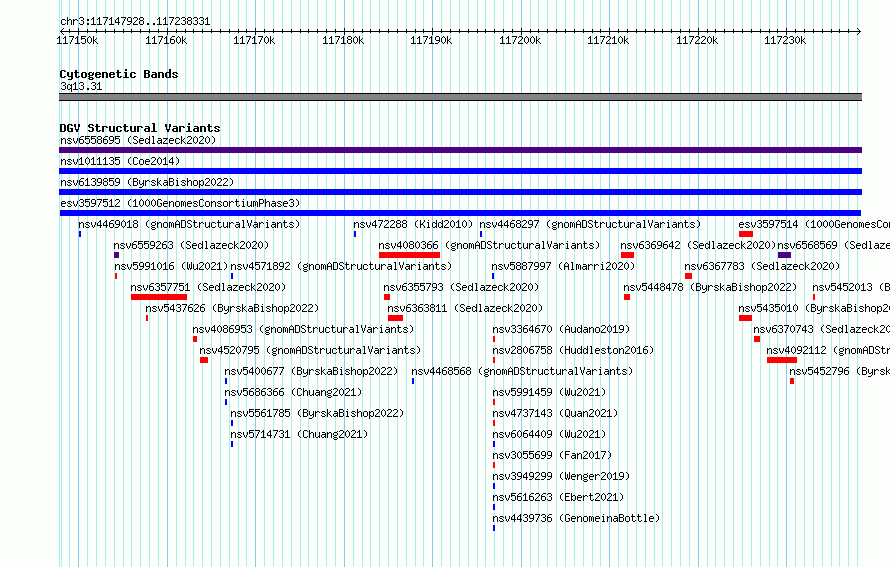
Task: Open esv3597514 variant label
Action: [x=814, y=224]
